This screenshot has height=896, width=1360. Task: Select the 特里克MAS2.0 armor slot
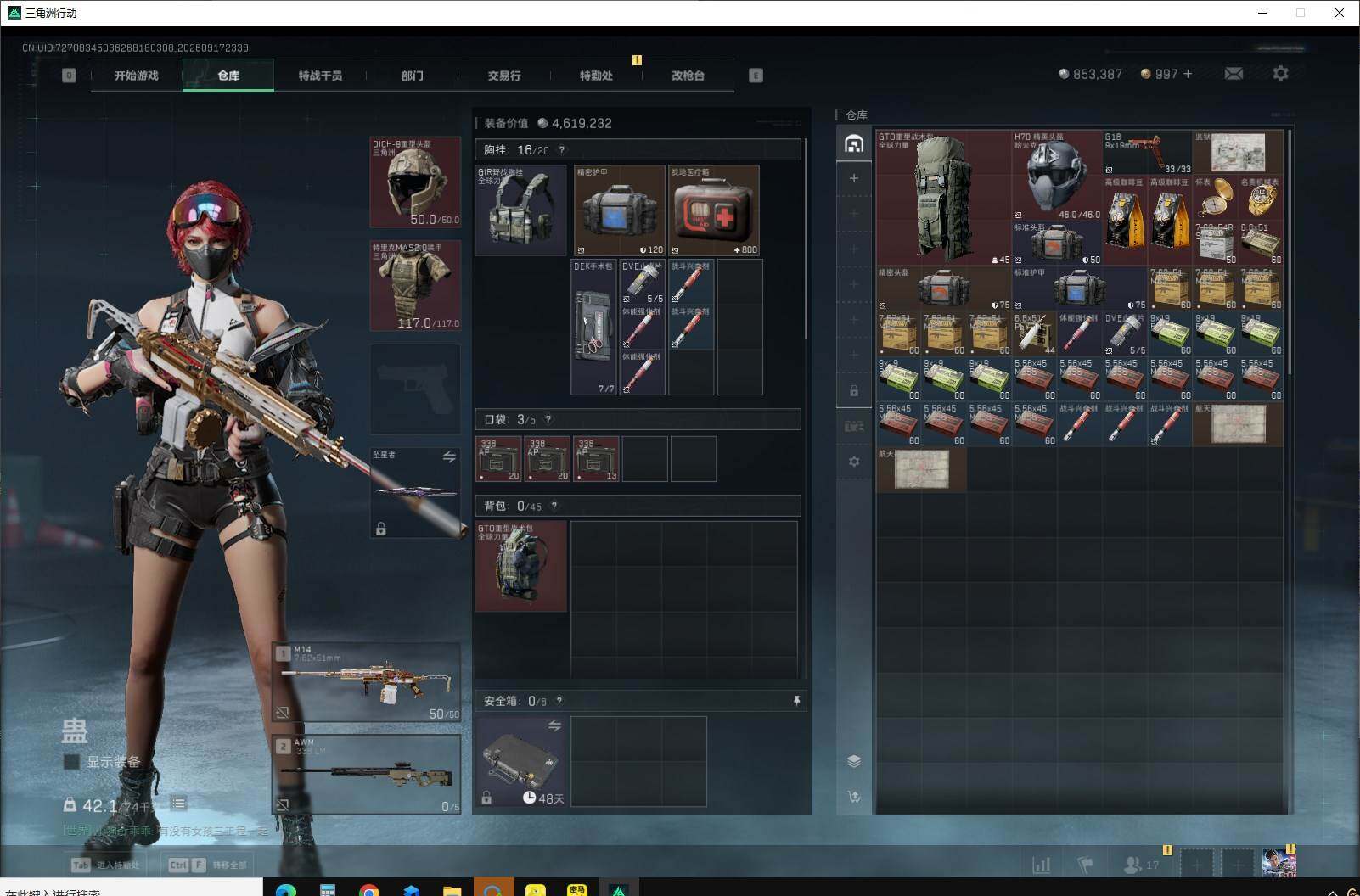(415, 286)
